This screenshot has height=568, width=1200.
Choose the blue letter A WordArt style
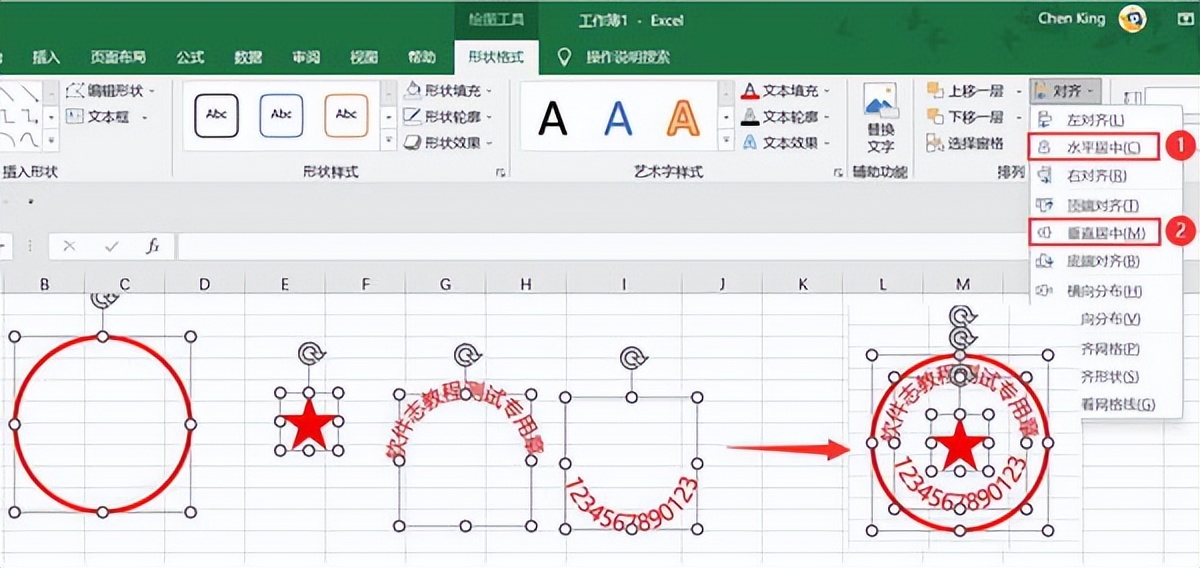[618, 119]
